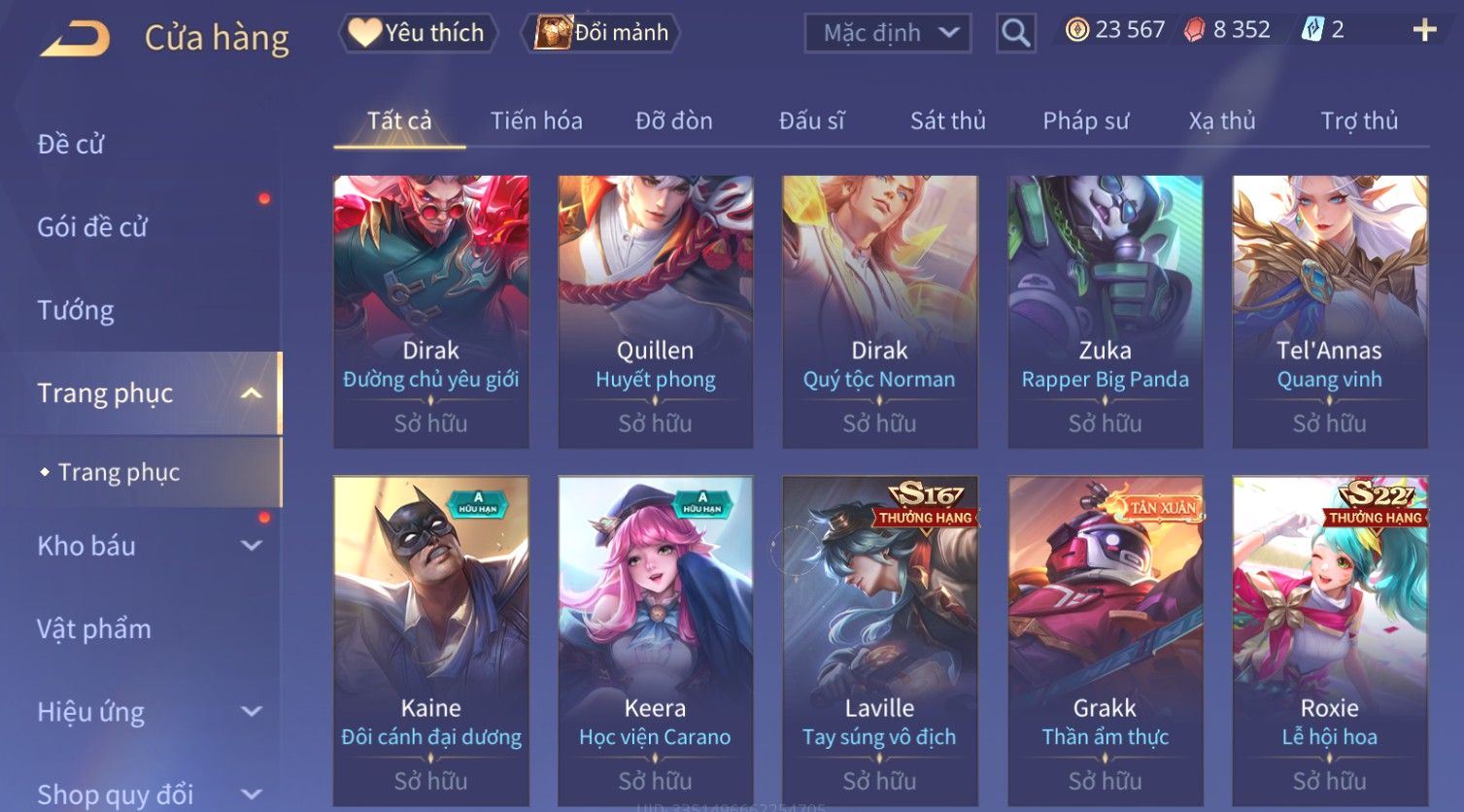This screenshot has height=812, width=1464.
Task: Switch to the Pháp sư tab
Action: 1085,120
